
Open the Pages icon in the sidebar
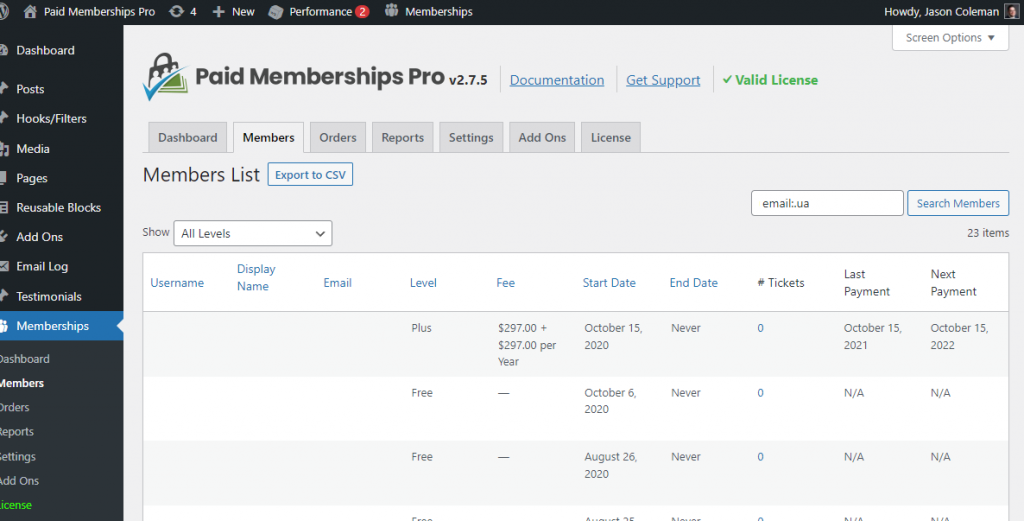pos(4,178)
